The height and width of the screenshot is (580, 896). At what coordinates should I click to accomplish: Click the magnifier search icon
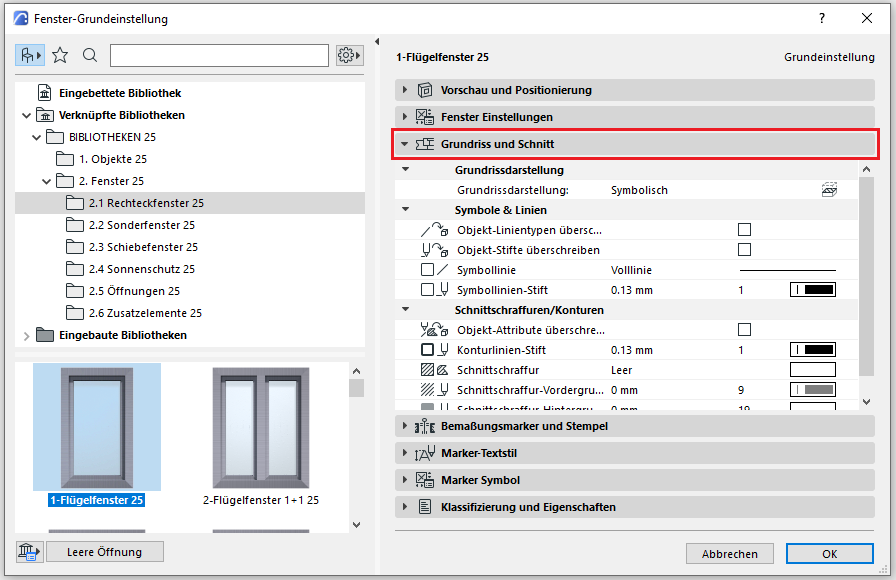[90, 56]
